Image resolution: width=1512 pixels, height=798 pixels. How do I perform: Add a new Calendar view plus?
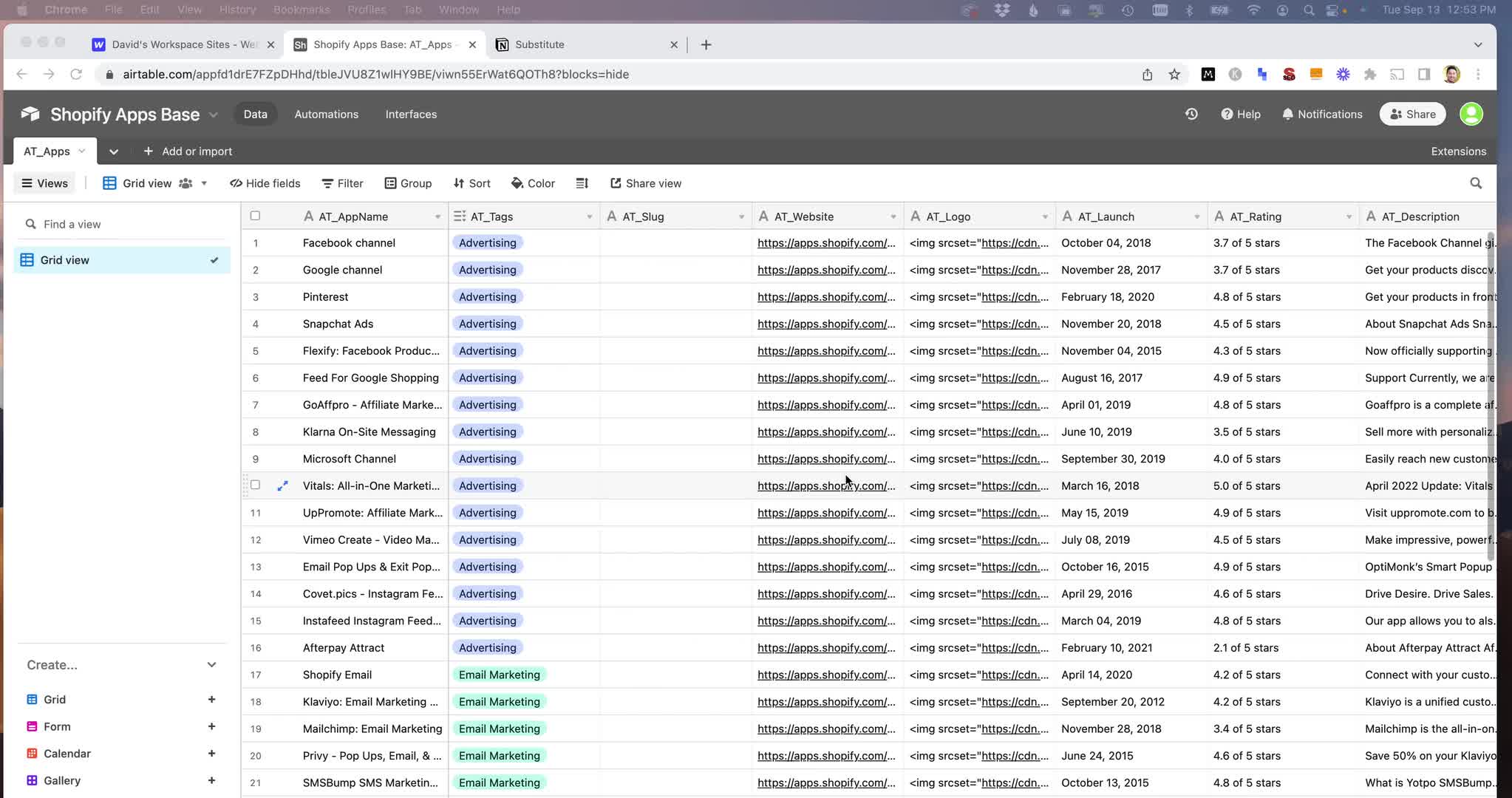(211, 753)
